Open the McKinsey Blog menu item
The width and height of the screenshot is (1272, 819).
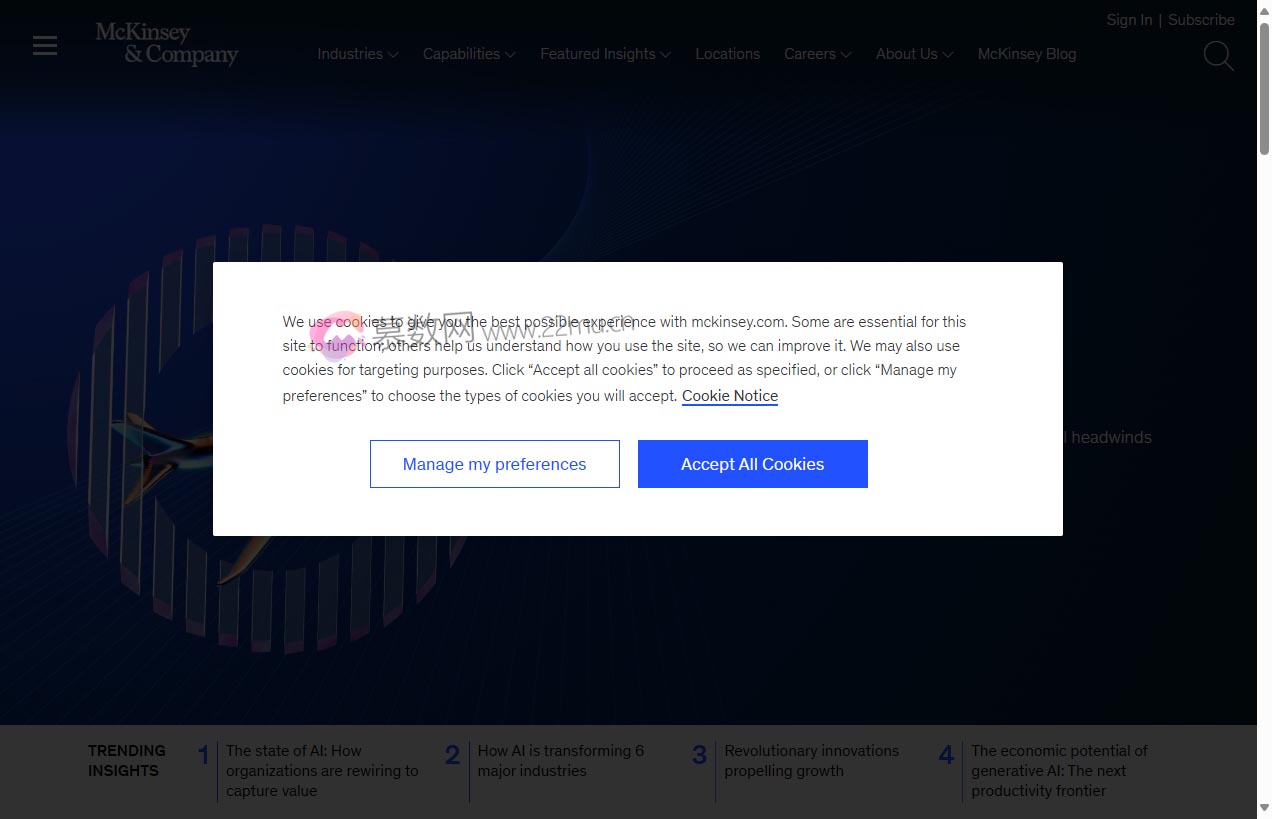[x=1026, y=54]
